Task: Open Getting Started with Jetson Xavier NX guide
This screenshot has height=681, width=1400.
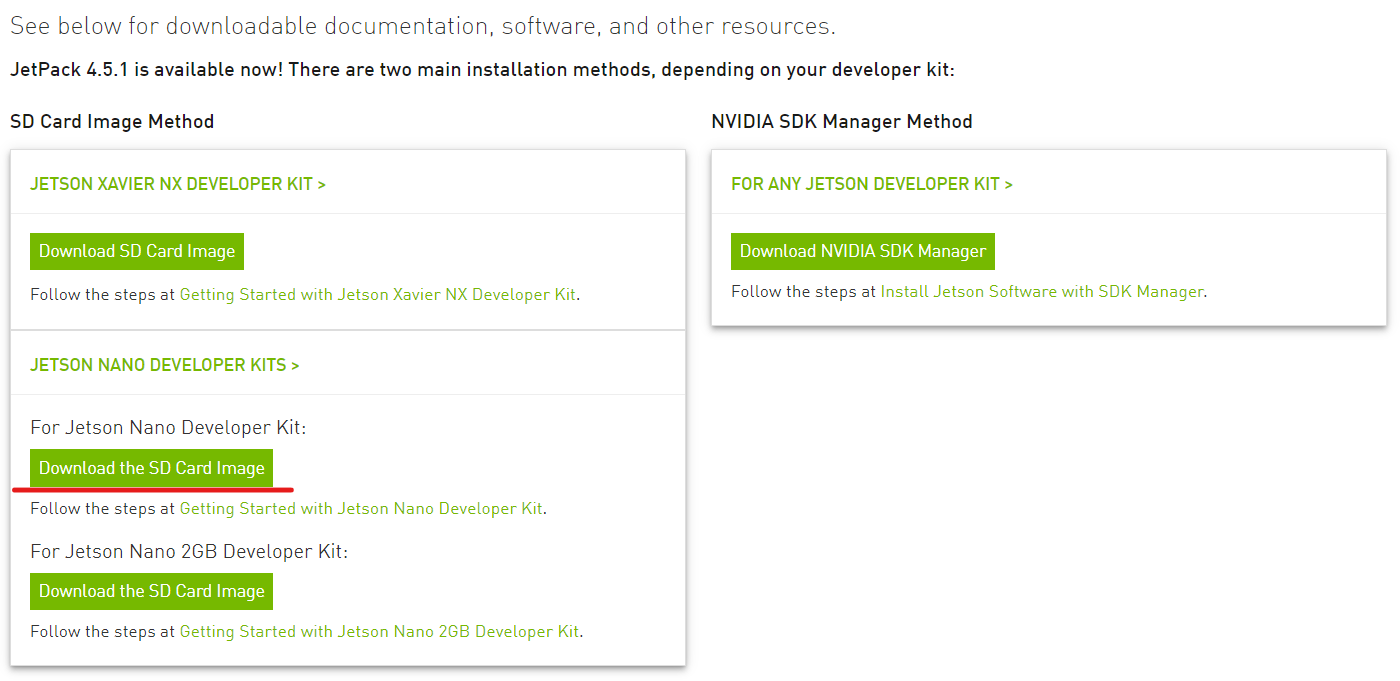Action: (378, 295)
